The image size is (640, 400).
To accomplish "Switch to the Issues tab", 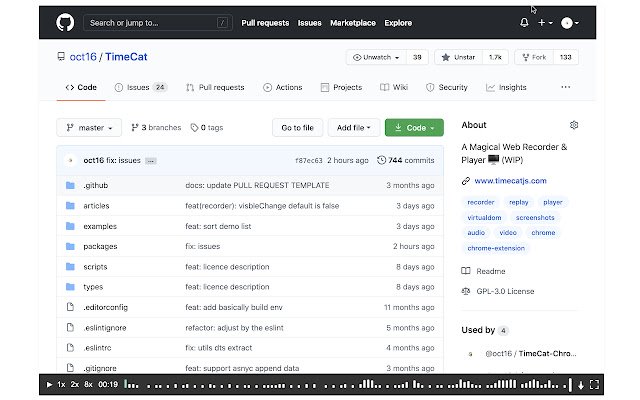I will [141, 87].
